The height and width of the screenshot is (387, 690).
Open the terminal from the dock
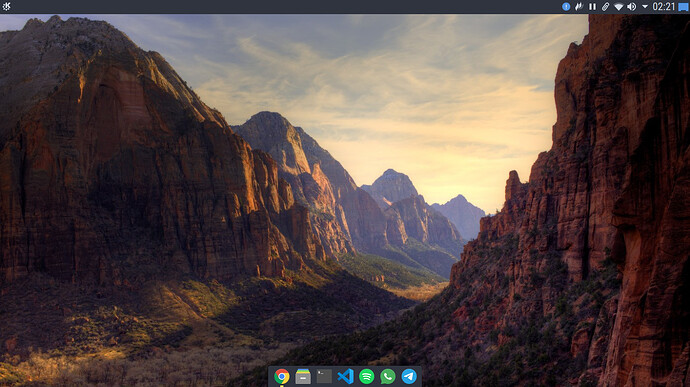(324, 376)
